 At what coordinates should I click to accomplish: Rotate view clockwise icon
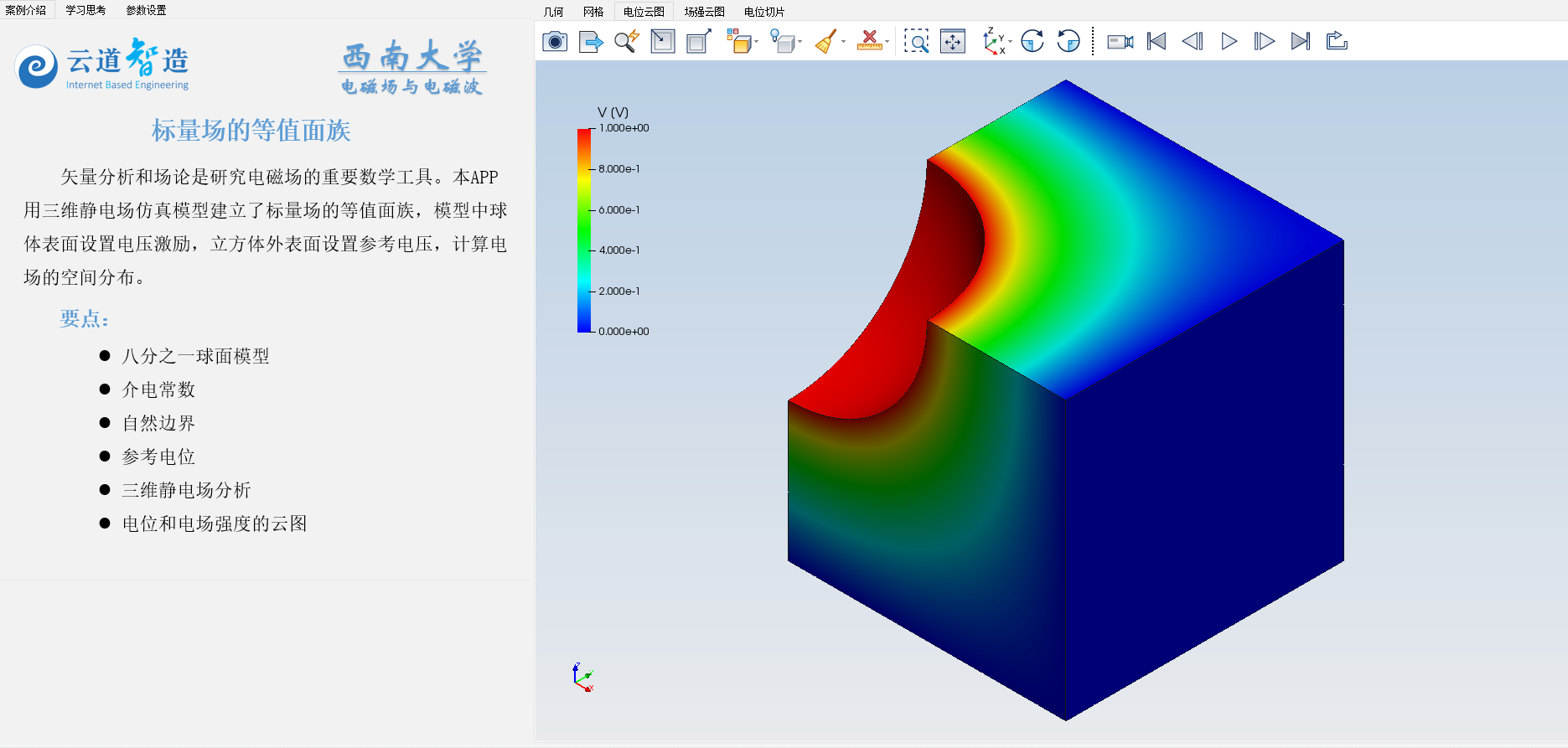1032,41
